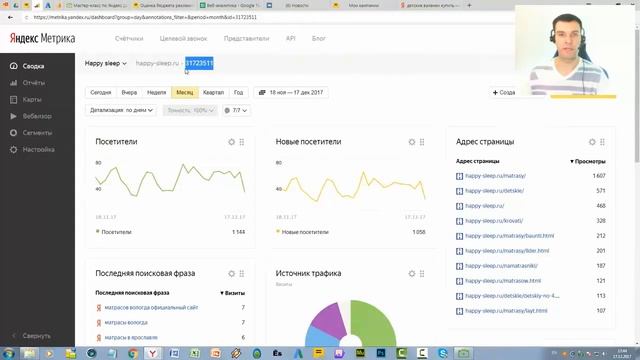This screenshot has height=360, width=640.
Task: Click Создать widget button
Action: pyautogui.click(x=504, y=93)
